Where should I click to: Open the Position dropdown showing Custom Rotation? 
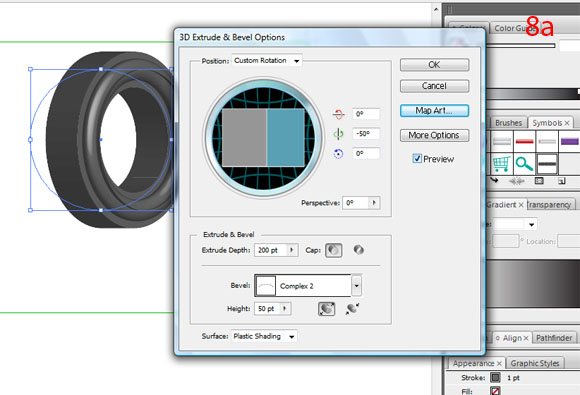pyautogui.click(x=267, y=61)
